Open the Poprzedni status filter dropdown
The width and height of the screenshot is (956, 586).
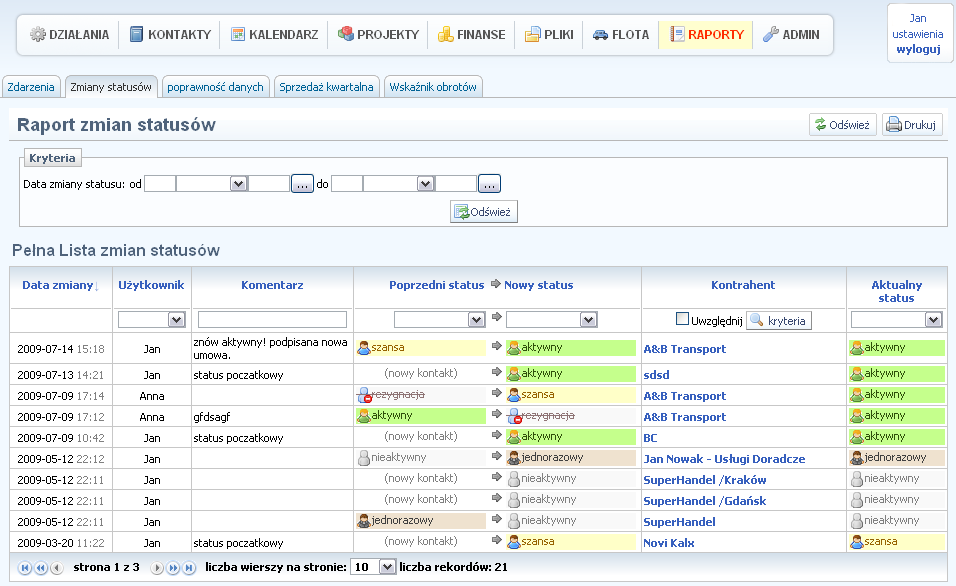439,320
